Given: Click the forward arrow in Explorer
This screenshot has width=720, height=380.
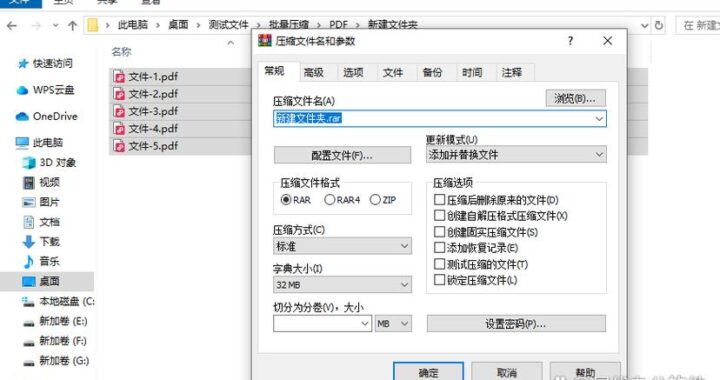Looking at the screenshot, I should pyautogui.click(x=36, y=26).
